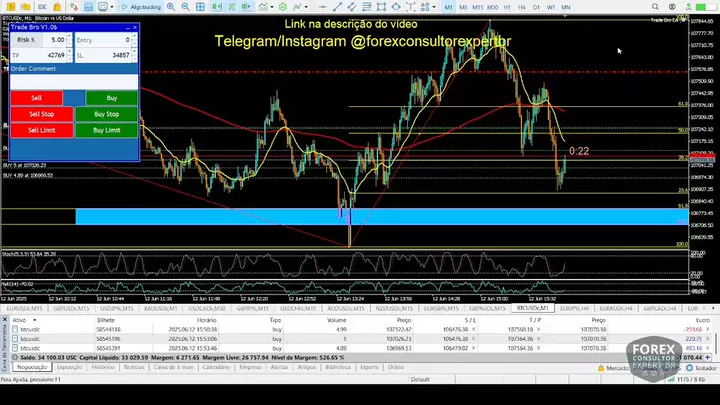Click the IDE MetaEditor toolbar button
The width and height of the screenshot is (720, 405).
42,7
